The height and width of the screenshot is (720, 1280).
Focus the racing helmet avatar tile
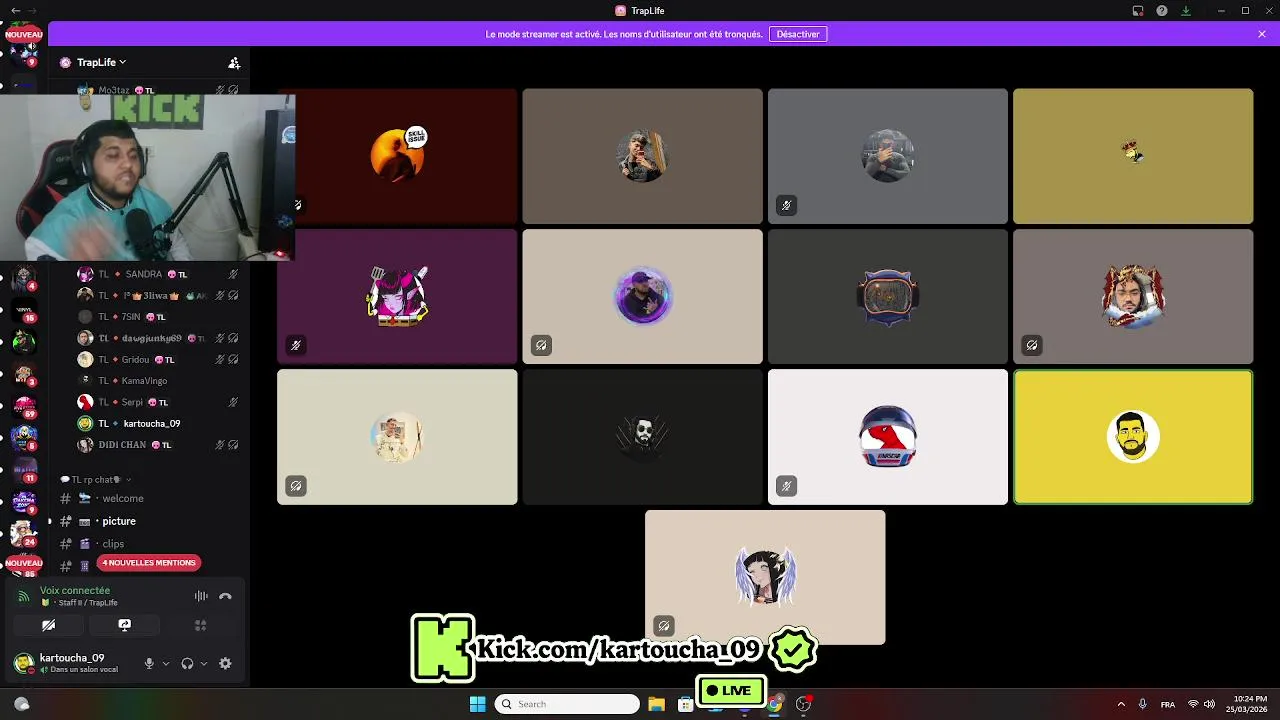point(888,437)
